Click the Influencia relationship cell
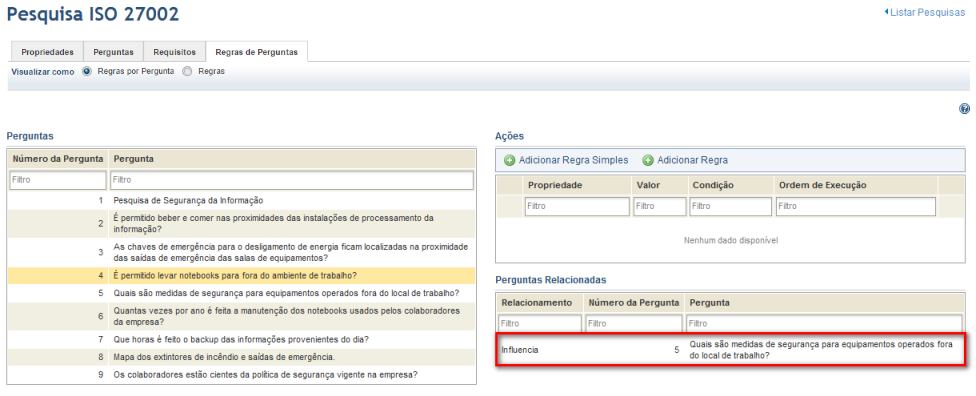Viewport: 976px width, 396px height. pos(520,350)
